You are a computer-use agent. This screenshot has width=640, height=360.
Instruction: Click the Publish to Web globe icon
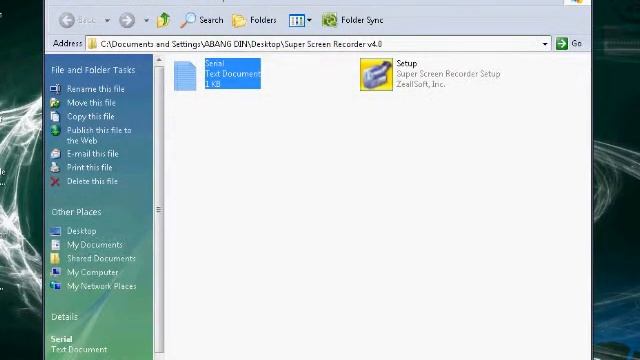point(55,131)
